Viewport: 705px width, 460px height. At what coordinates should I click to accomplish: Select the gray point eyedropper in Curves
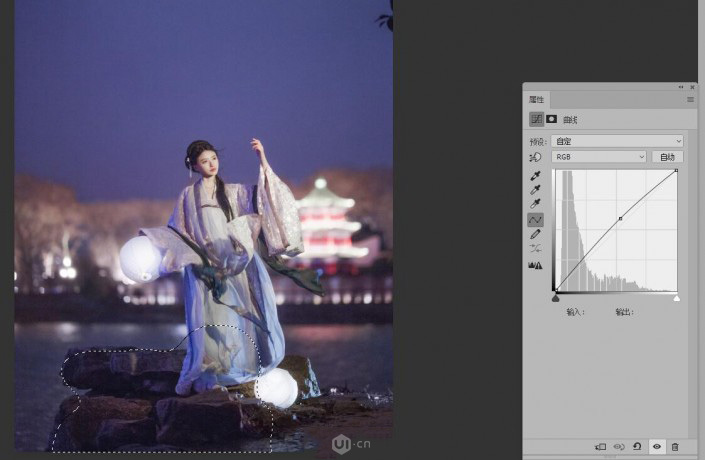536,189
